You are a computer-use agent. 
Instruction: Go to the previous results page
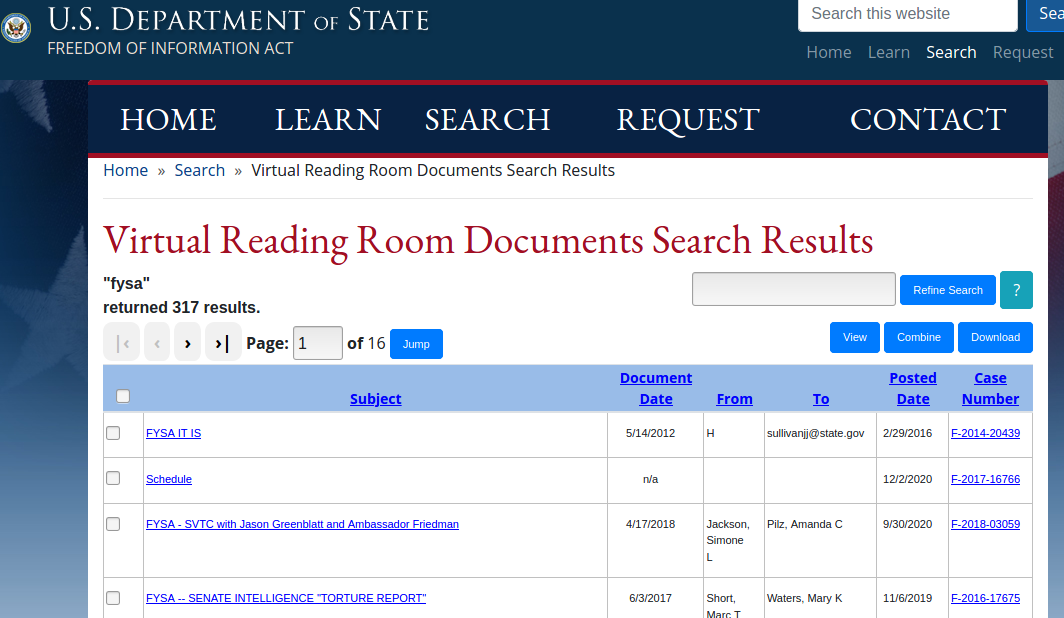pyautogui.click(x=156, y=343)
